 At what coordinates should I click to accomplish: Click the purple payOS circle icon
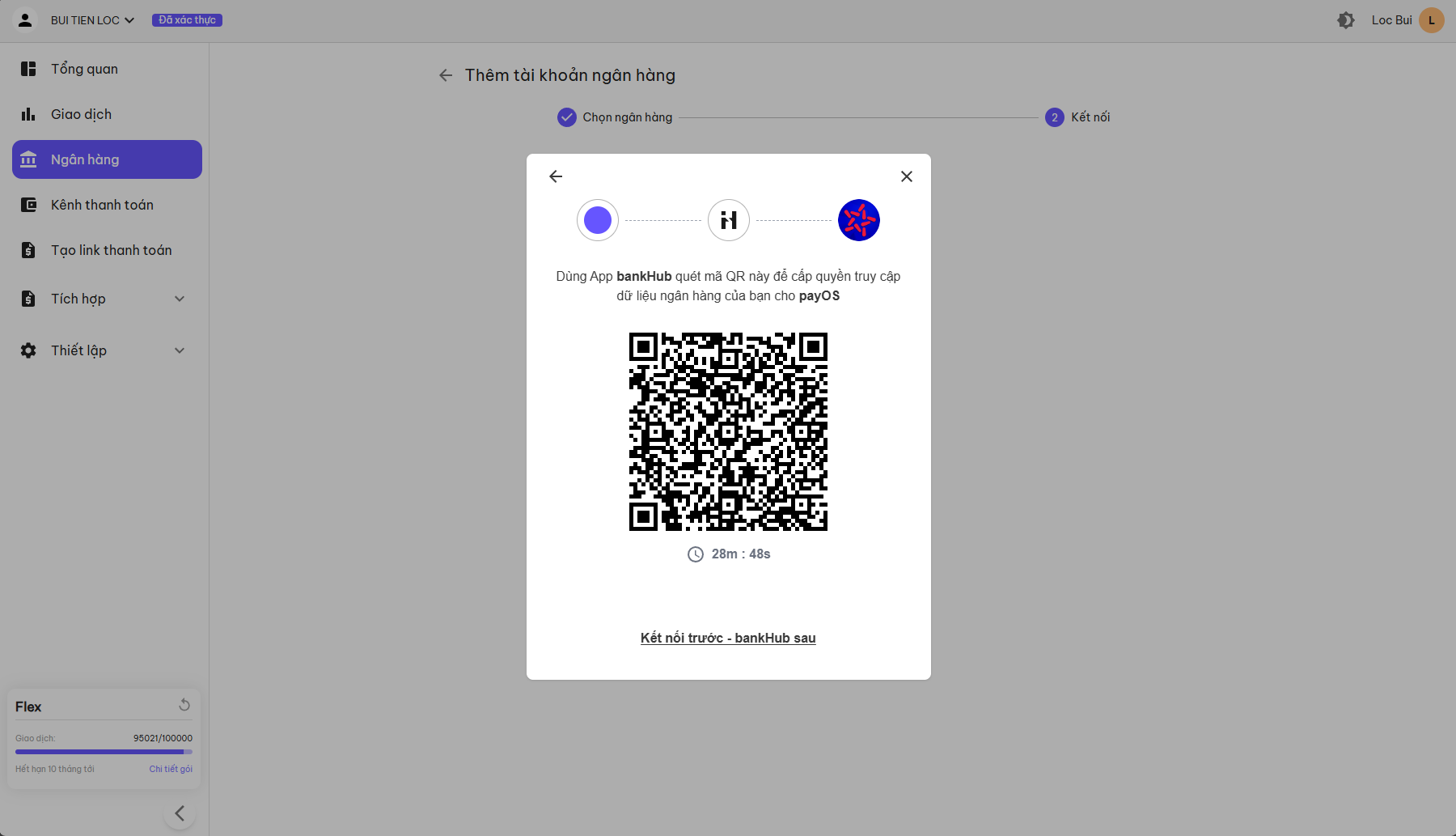(x=598, y=220)
